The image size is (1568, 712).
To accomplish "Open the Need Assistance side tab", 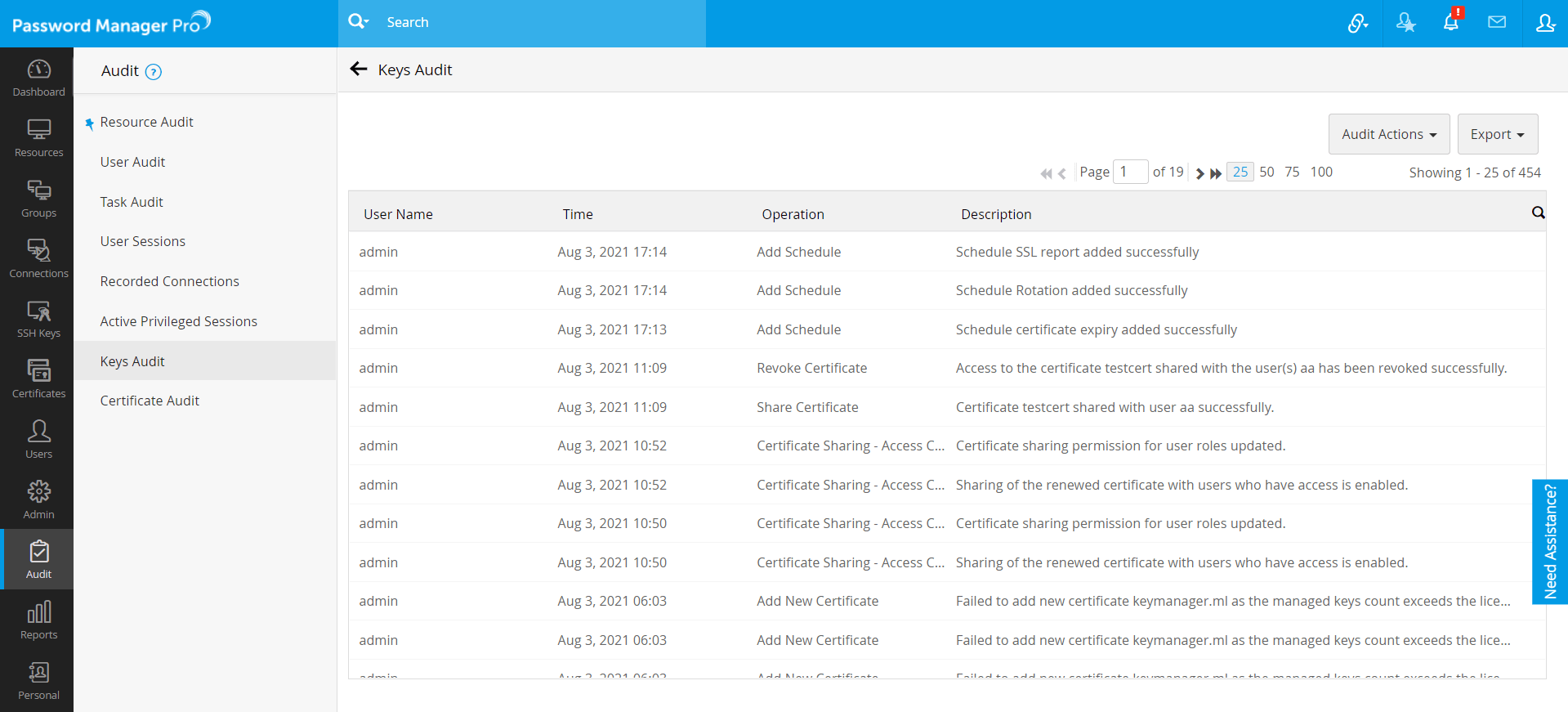I will pos(1549,541).
